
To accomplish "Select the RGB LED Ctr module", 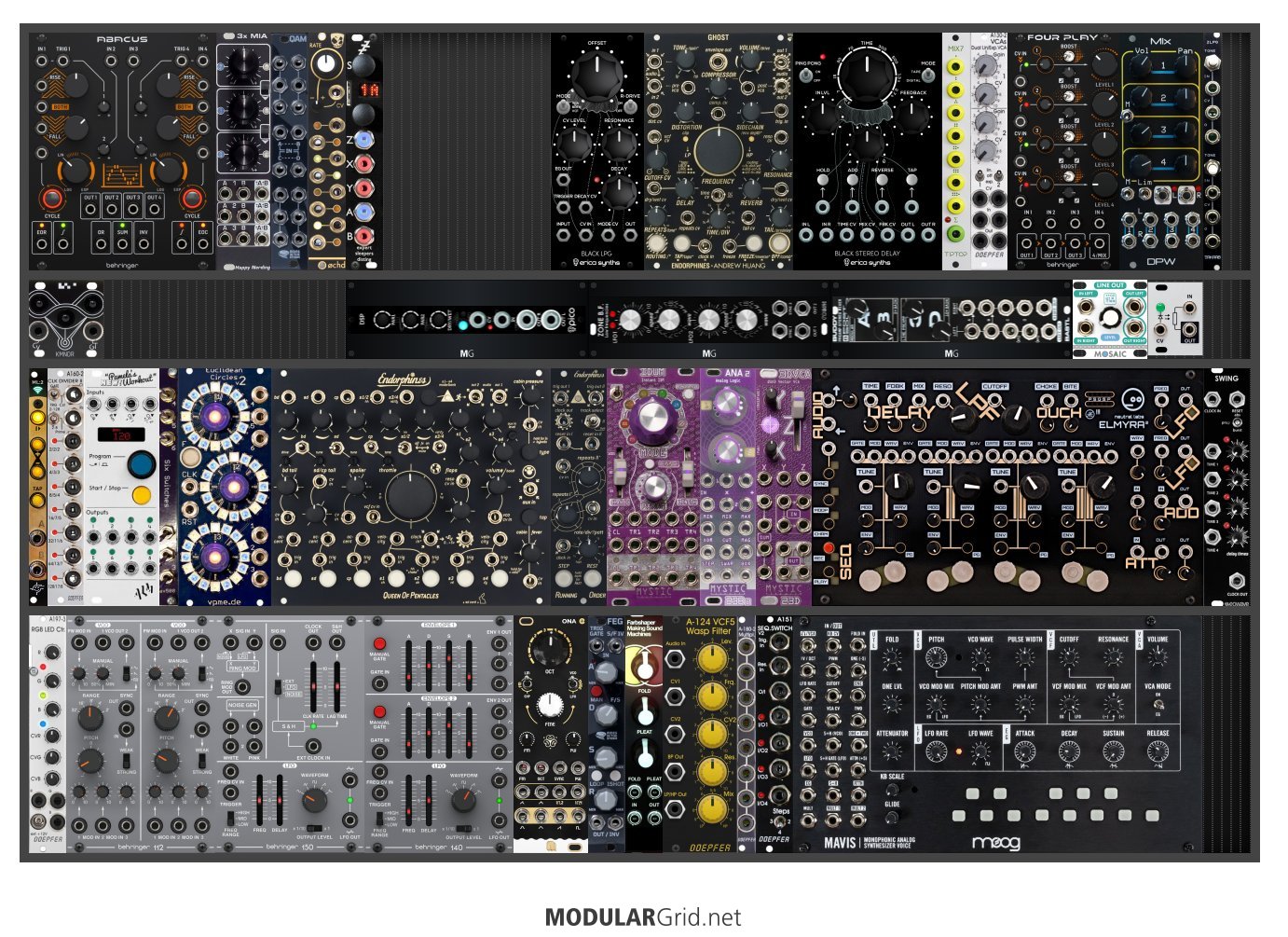I will 48,734.
